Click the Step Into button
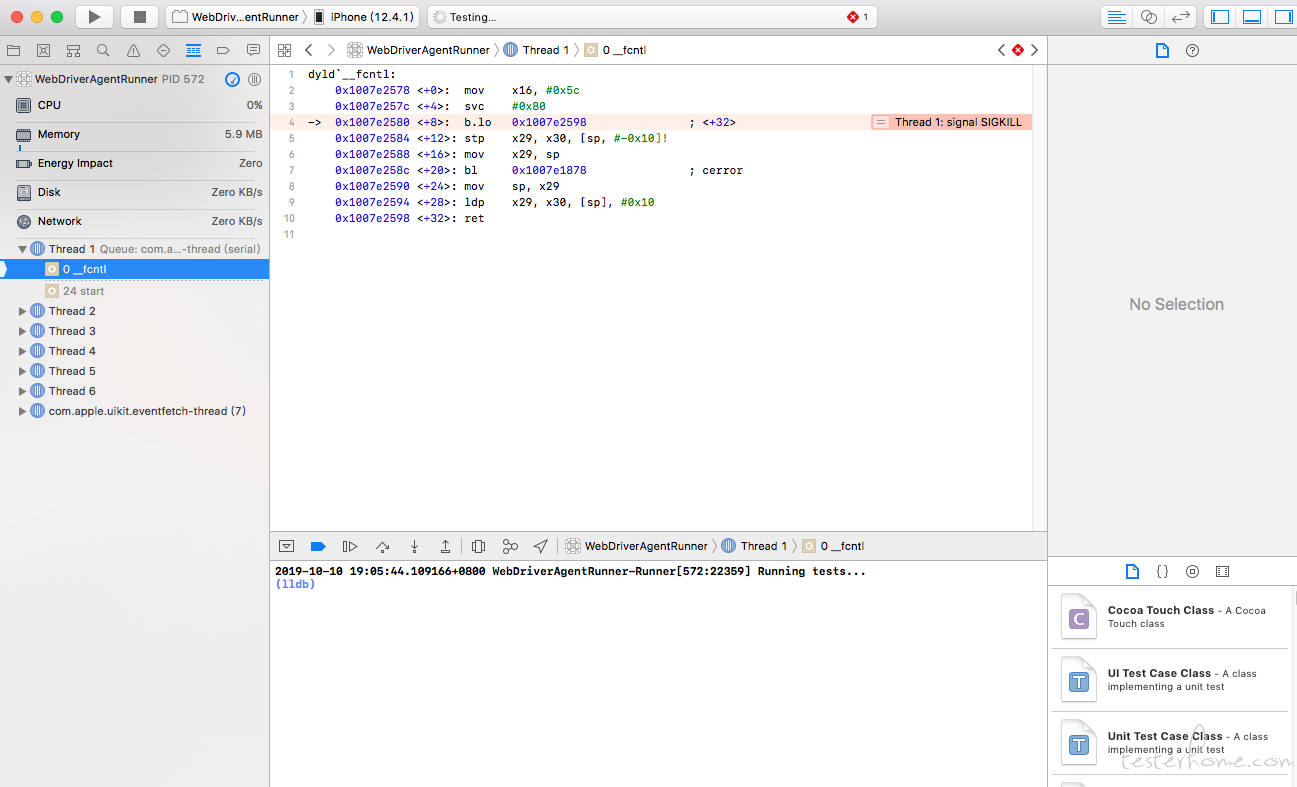This screenshot has height=787, width=1297. point(414,546)
